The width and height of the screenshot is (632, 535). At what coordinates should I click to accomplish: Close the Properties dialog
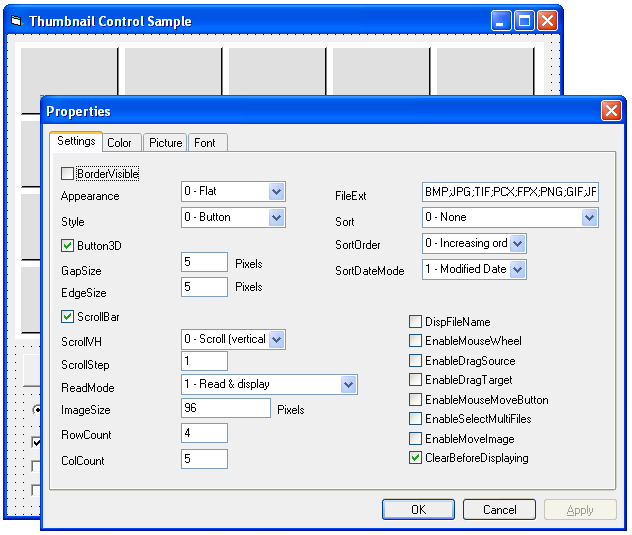610,111
